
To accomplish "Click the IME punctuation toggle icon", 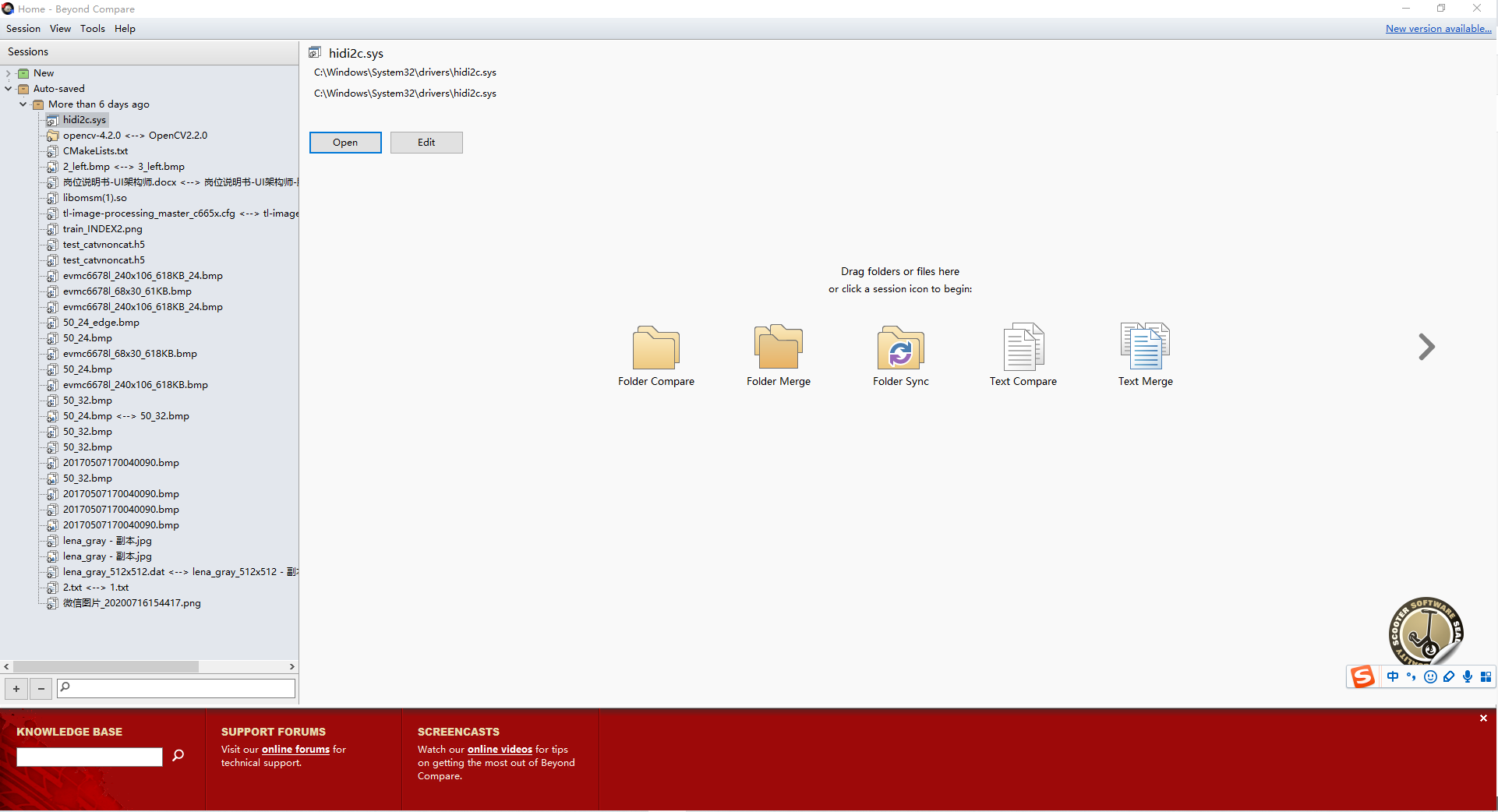I will pos(1411,676).
